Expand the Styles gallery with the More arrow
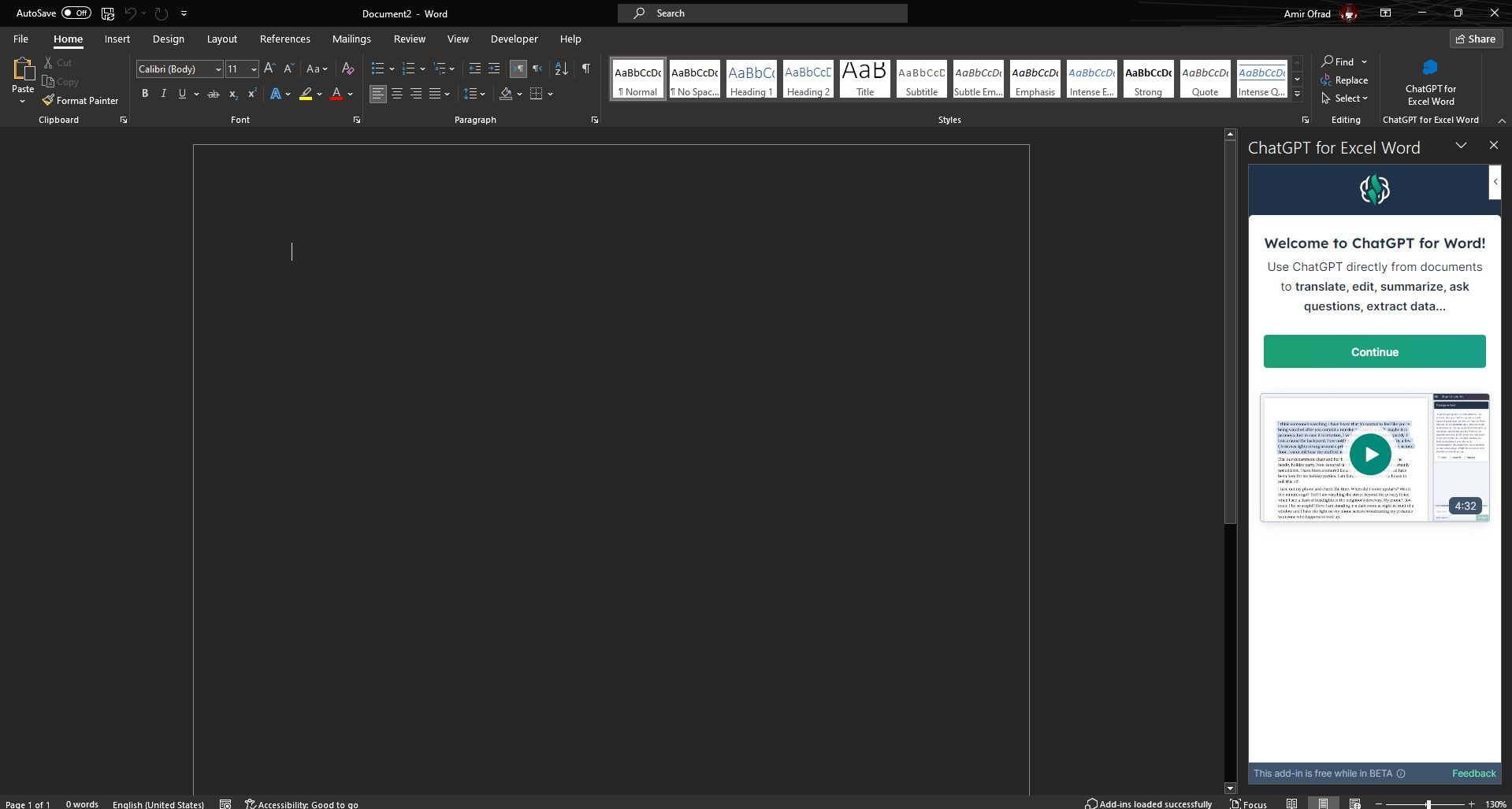This screenshot has width=1512, height=809. tap(1296, 93)
